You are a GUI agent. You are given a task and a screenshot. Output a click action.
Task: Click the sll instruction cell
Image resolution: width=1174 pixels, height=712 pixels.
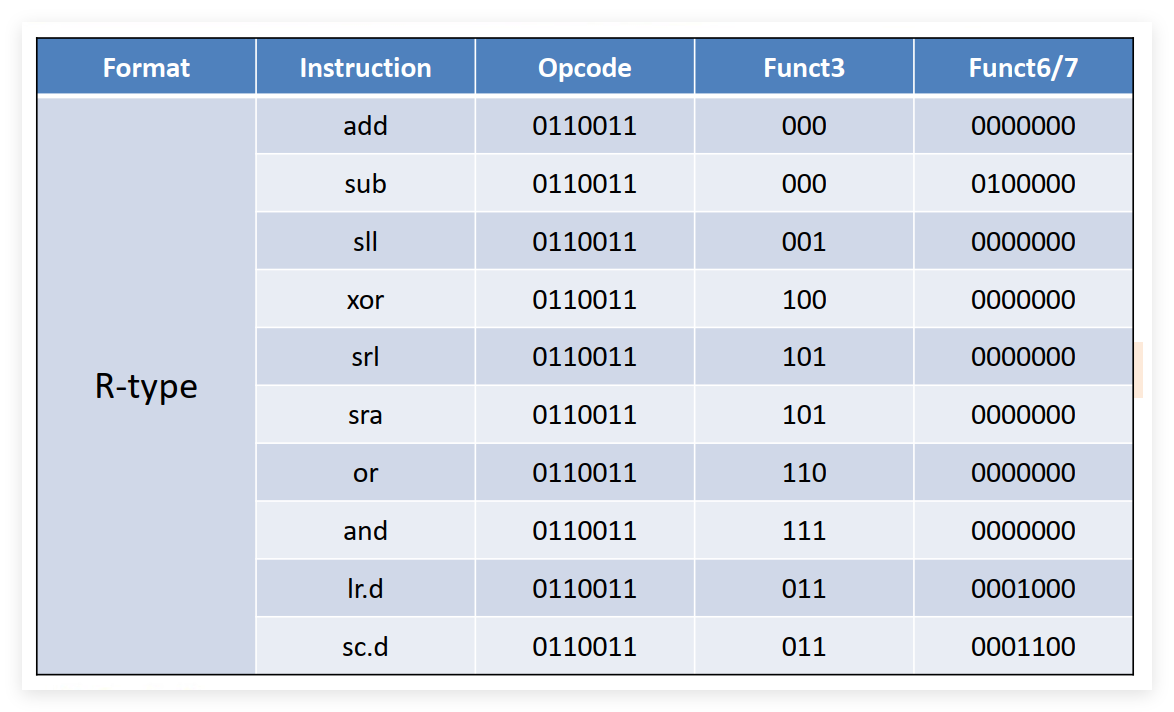[365, 241]
